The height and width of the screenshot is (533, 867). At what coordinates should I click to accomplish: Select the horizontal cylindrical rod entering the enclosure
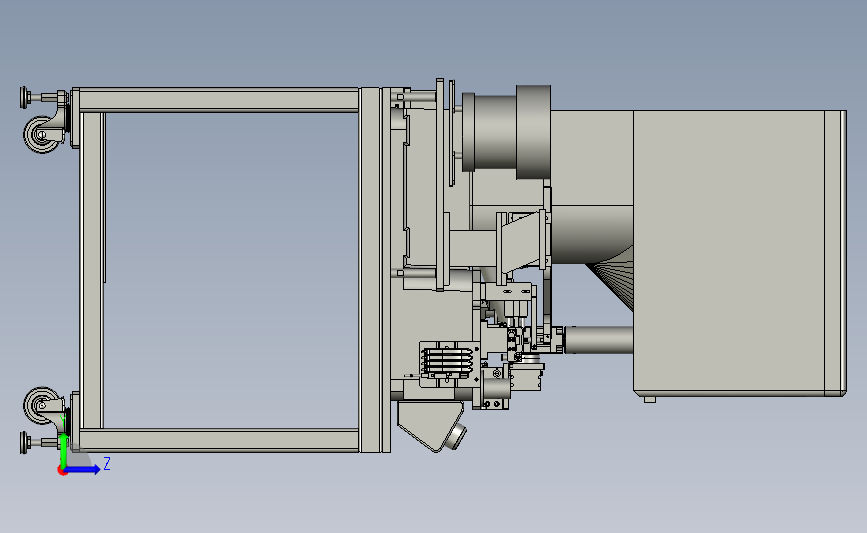598,339
